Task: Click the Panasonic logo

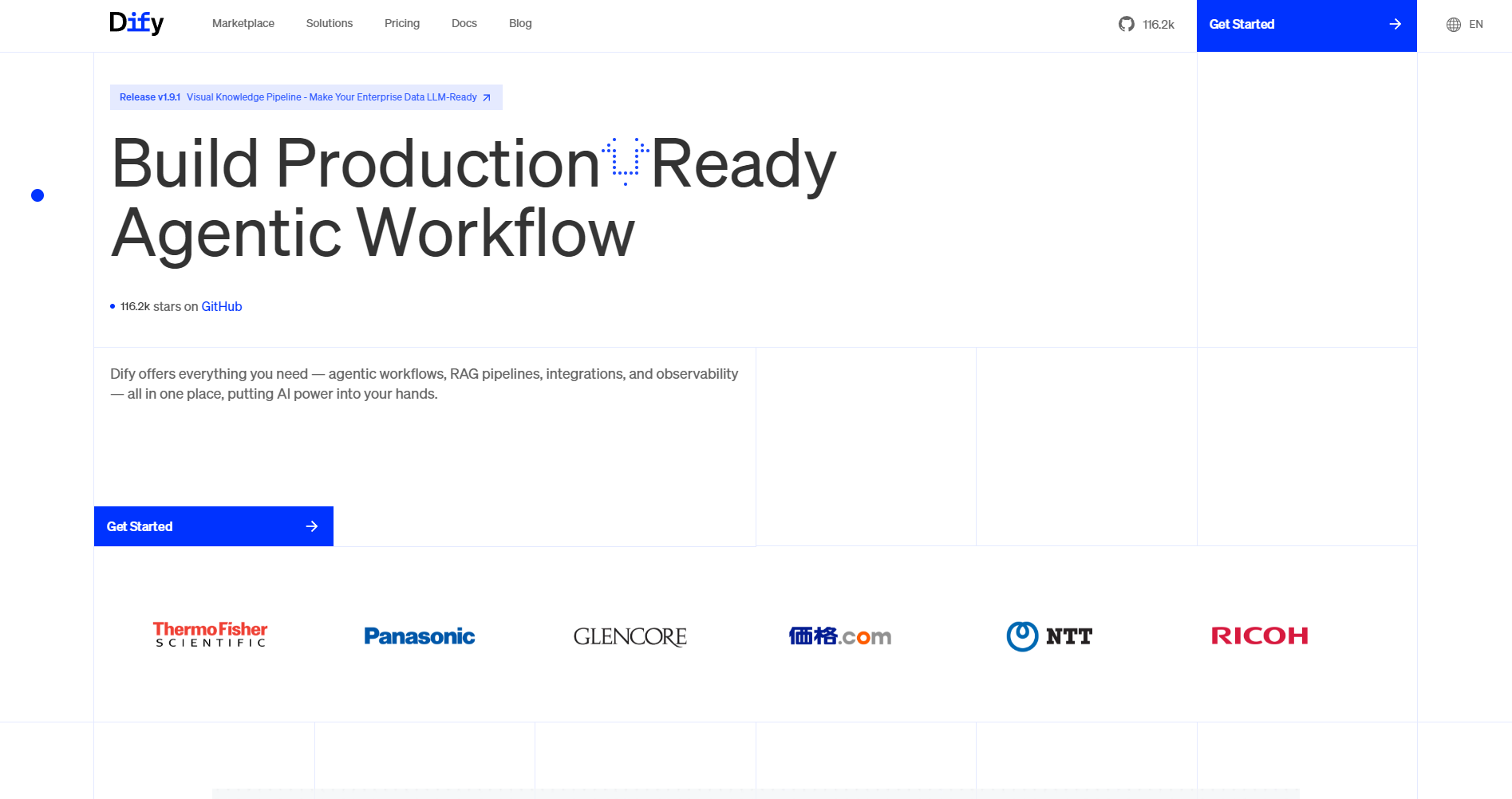Action: pos(419,636)
